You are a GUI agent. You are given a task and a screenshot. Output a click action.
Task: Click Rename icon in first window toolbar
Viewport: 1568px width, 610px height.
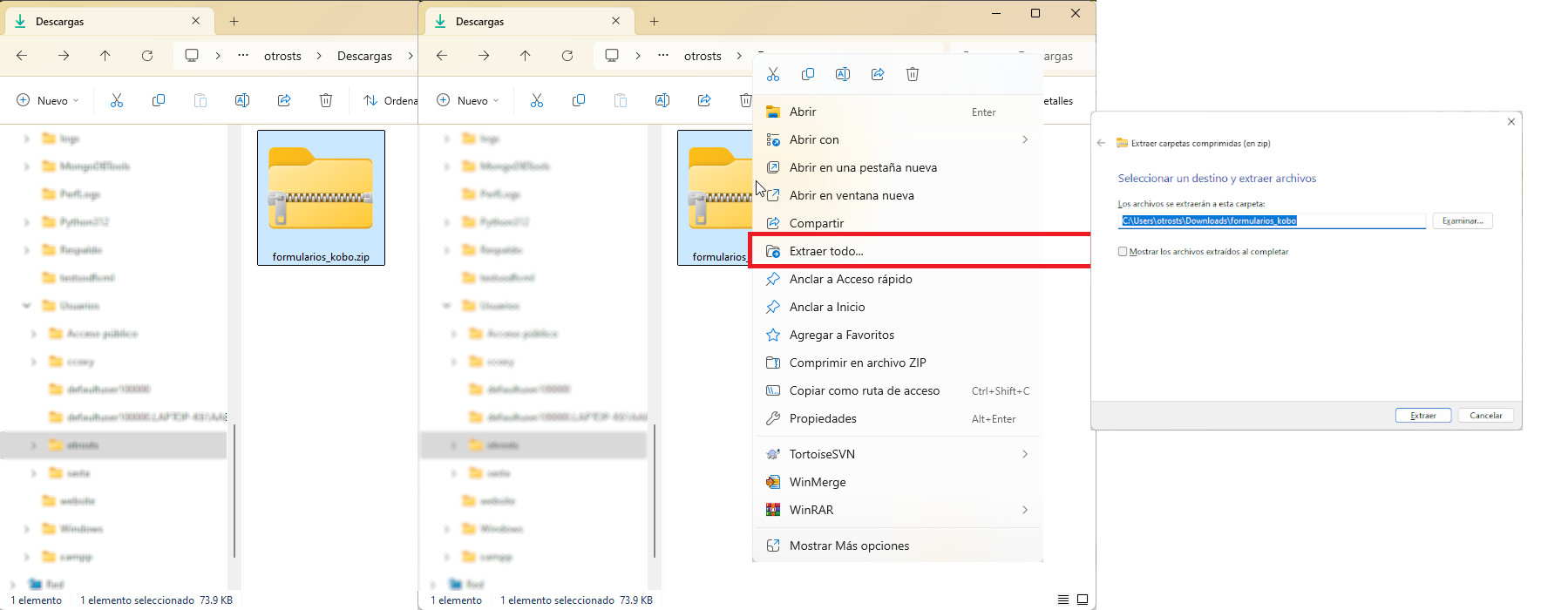pyautogui.click(x=242, y=100)
